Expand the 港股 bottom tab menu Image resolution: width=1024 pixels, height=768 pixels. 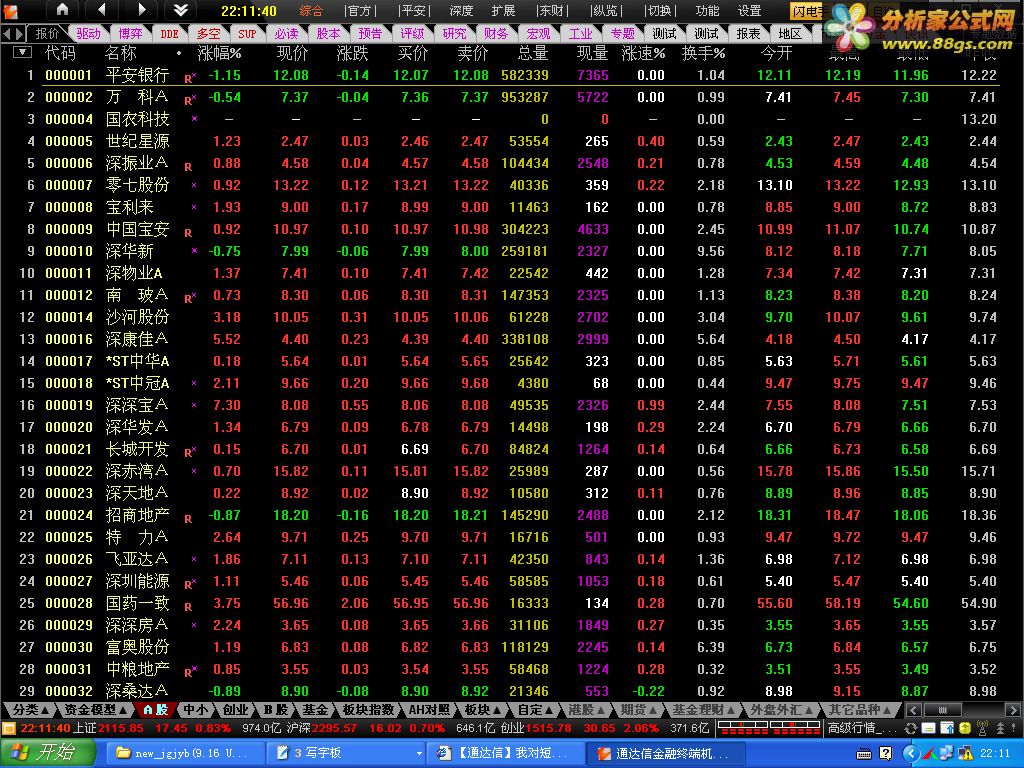click(x=586, y=709)
